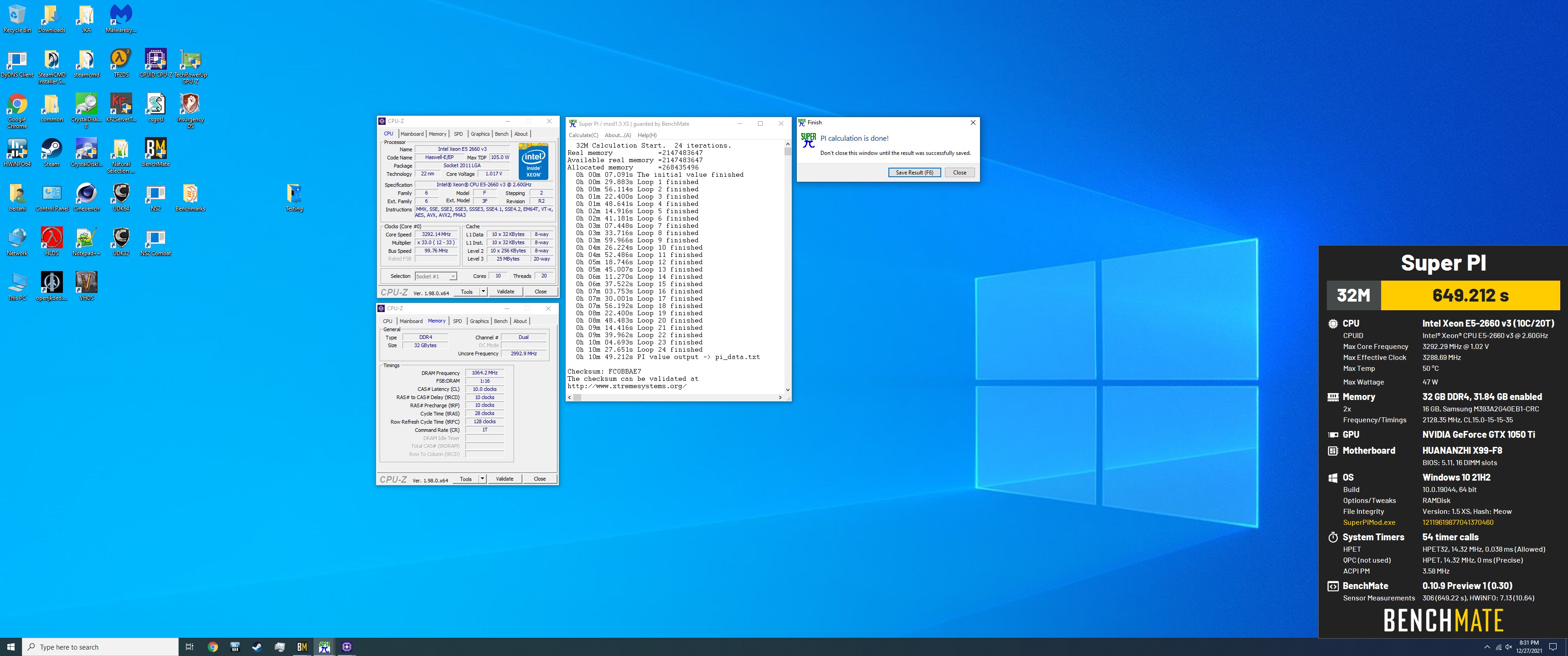Switch to About tab in CPU-Z memory window
The image size is (1568, 656).
coord(521,321)
